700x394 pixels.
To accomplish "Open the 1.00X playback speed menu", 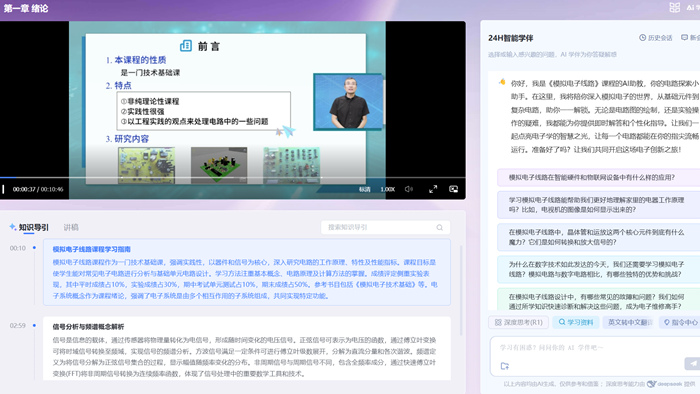I will pos(388,189).
